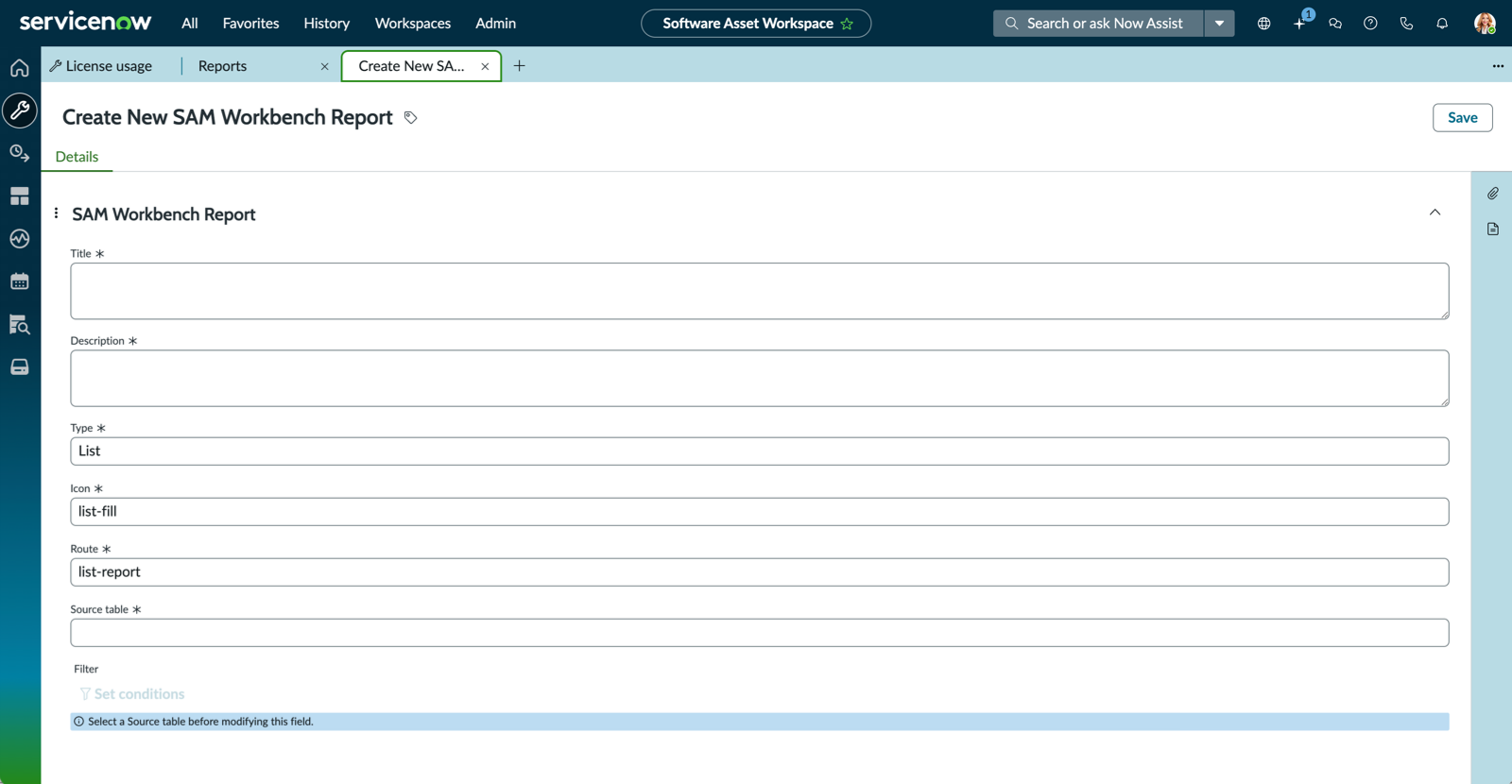The height and width of the screenshot is (784, 1512).
Task: Click the Save button
Action: click(x=1462, y=118)
